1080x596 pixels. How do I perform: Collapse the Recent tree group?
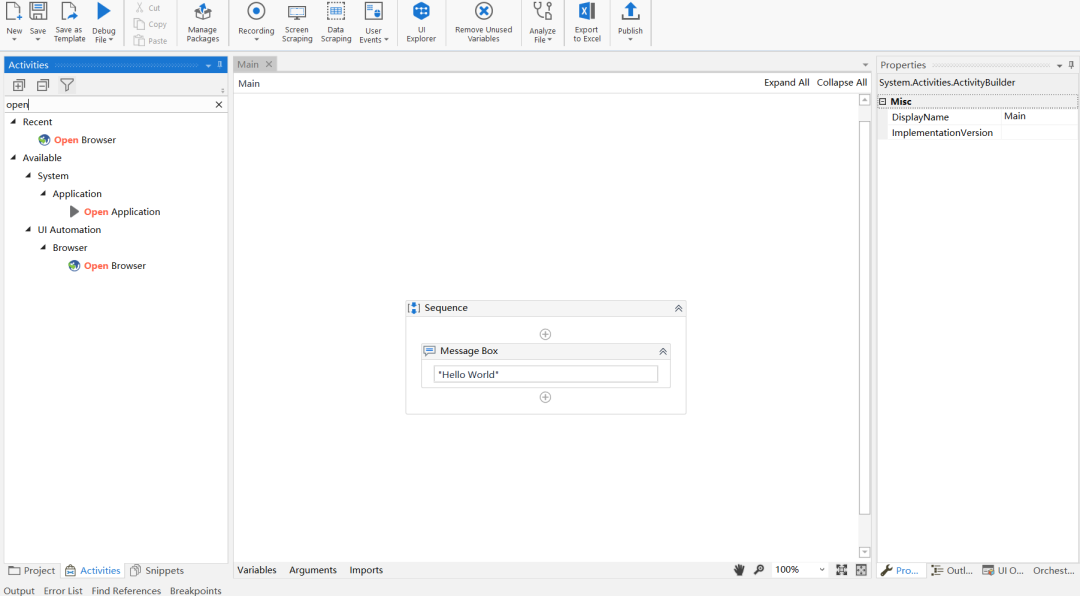13,121
